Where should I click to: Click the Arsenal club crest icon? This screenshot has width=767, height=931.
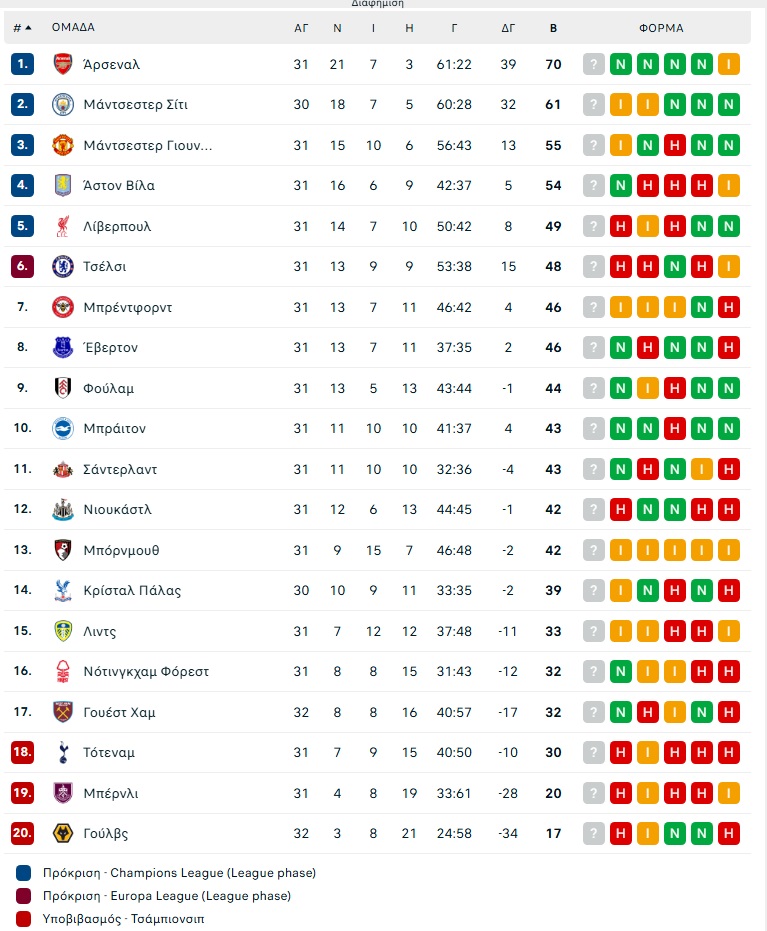point(63,64)
